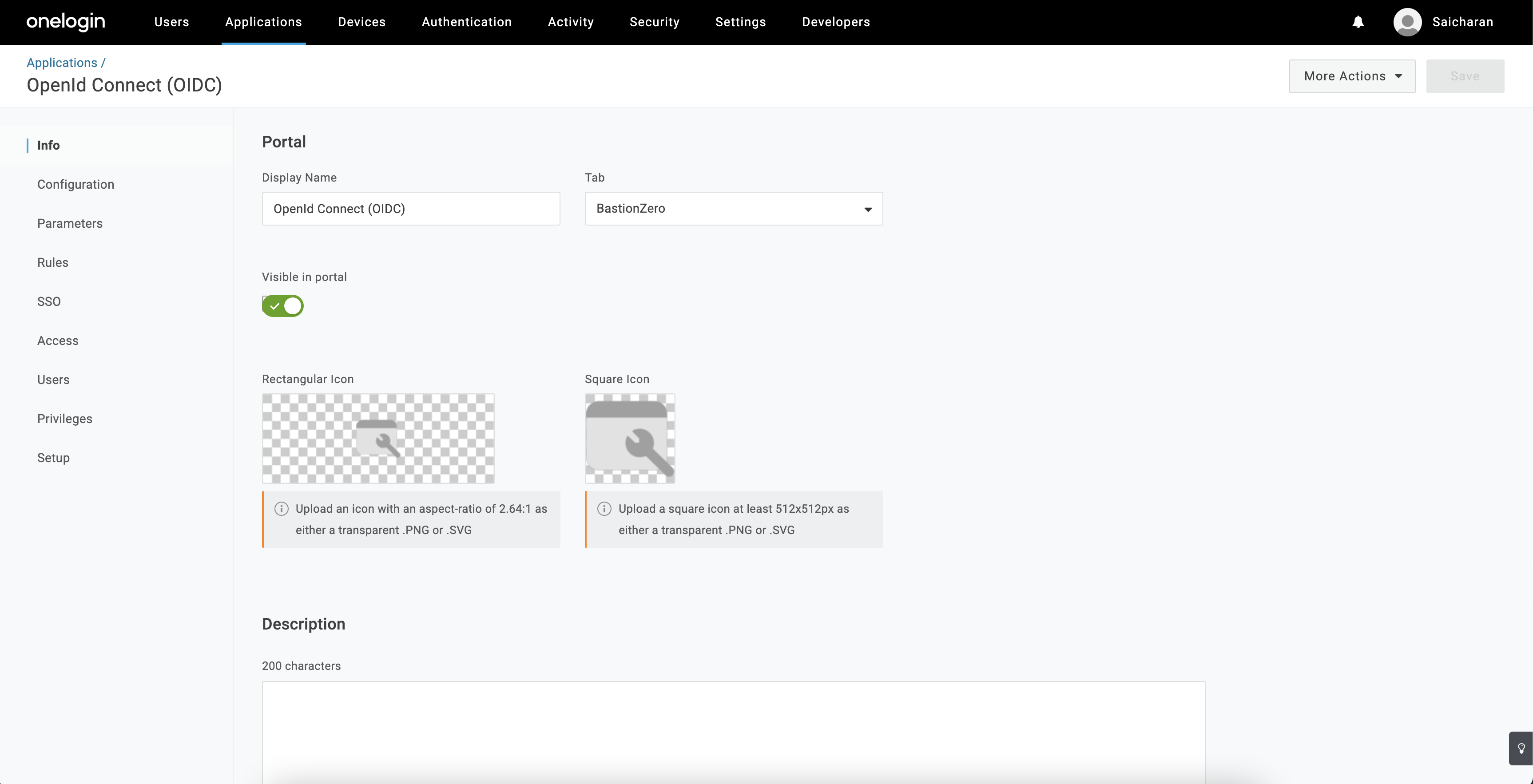Click the '200 characters' counter text
Screen dimensions: 1533x784
pyautogui.click(x=301, y=665)
